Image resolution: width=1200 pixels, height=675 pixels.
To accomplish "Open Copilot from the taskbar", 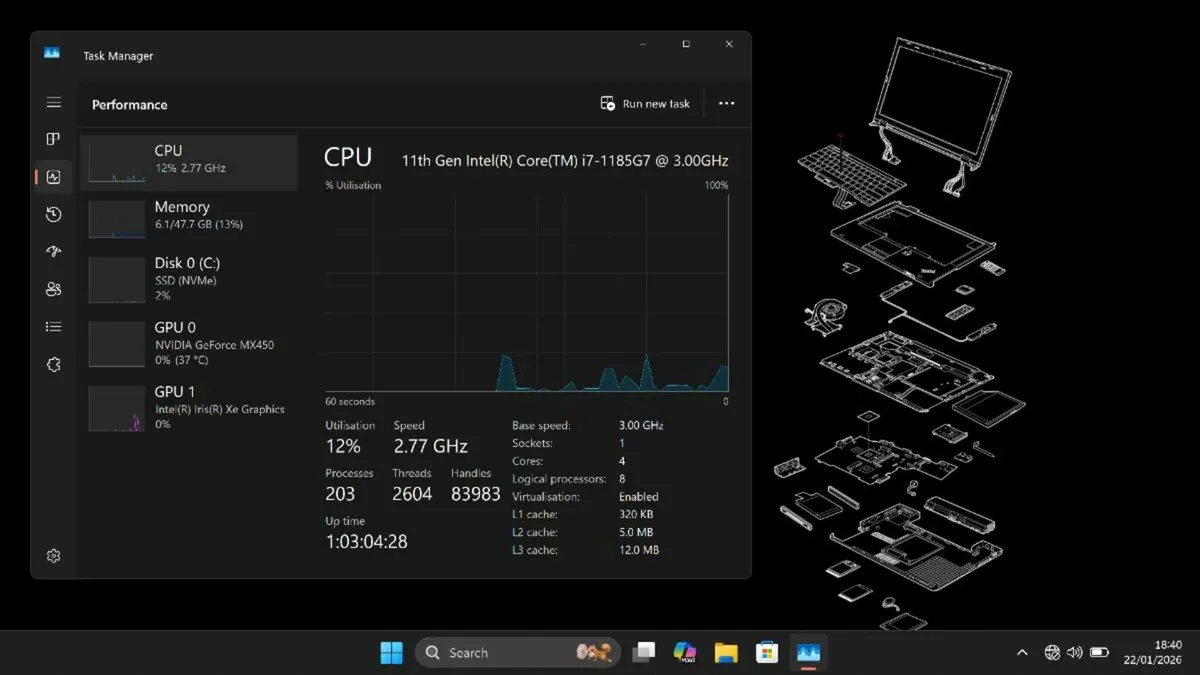I will click(x=685, y=652).
